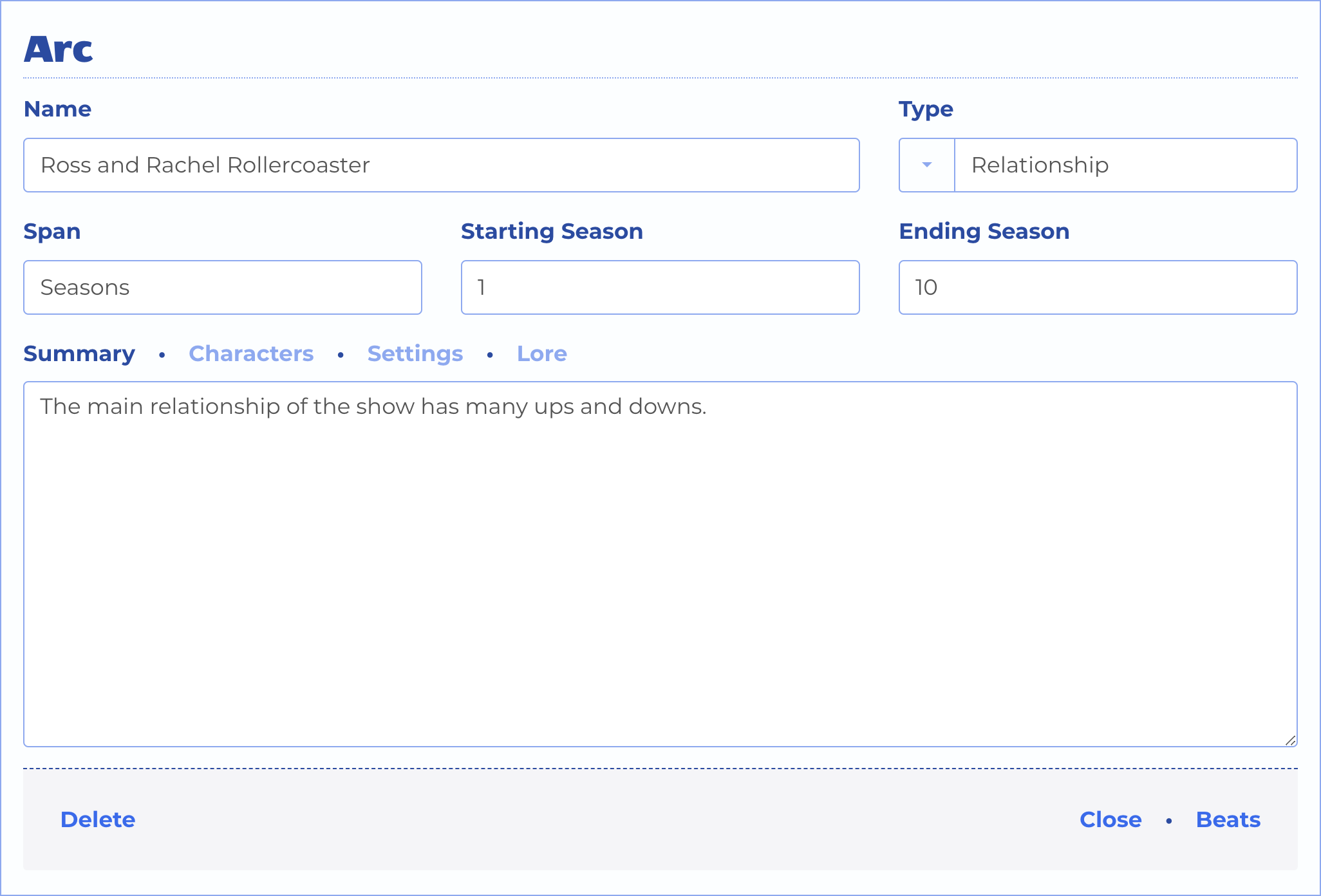Viewport: 1321px width, 896px height.
Task: Switch to the Lore tab
Action: pos(542,353)
